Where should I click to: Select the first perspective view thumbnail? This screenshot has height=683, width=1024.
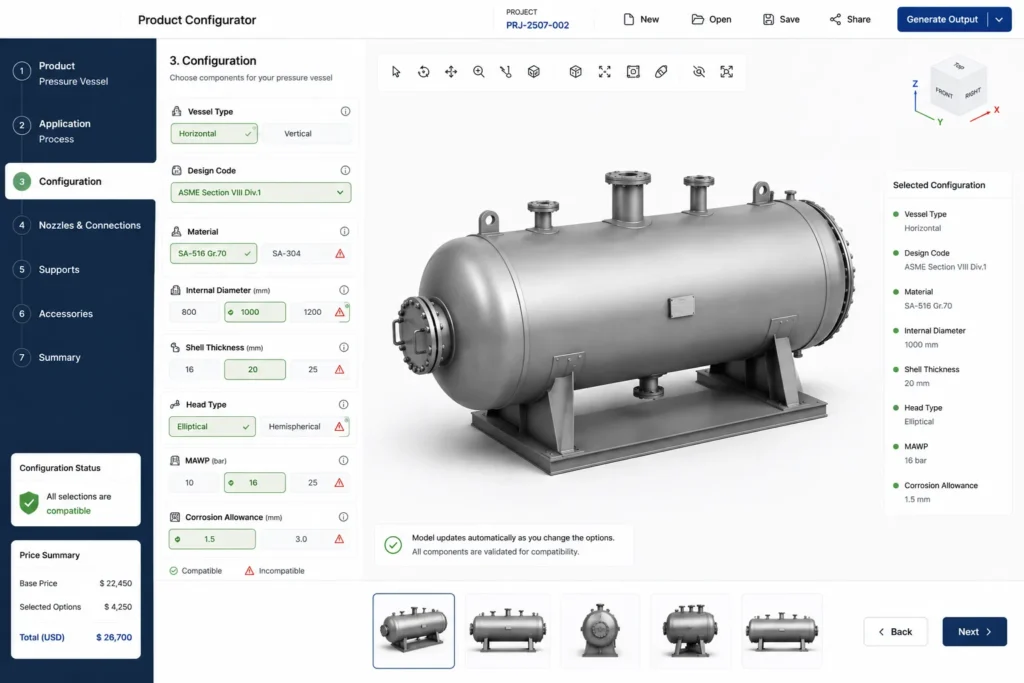413,631
